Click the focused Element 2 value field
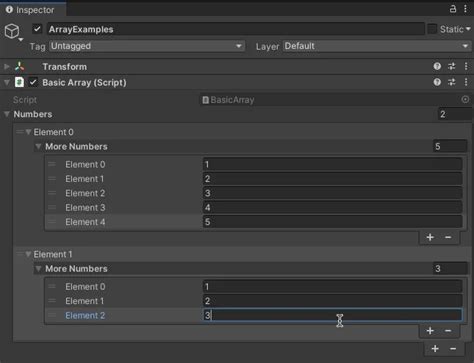 (x=332, y=315)
